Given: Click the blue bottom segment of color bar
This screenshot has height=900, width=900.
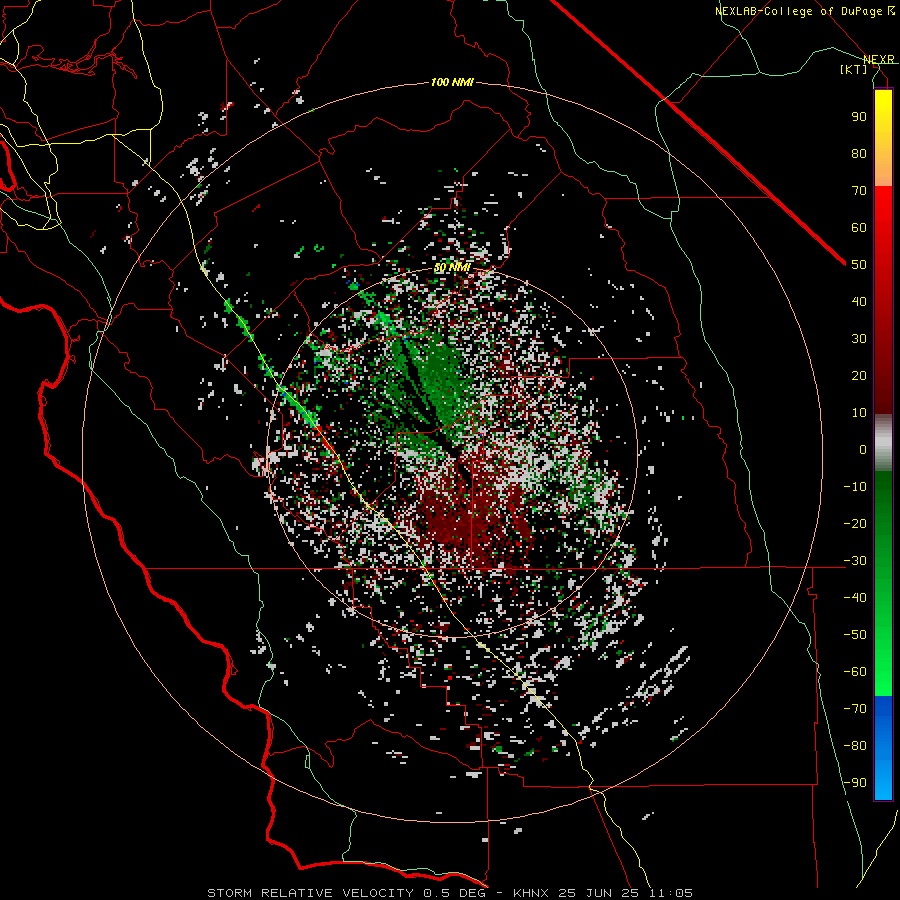Looking at the screenshot, I should (x=883, y=748).
